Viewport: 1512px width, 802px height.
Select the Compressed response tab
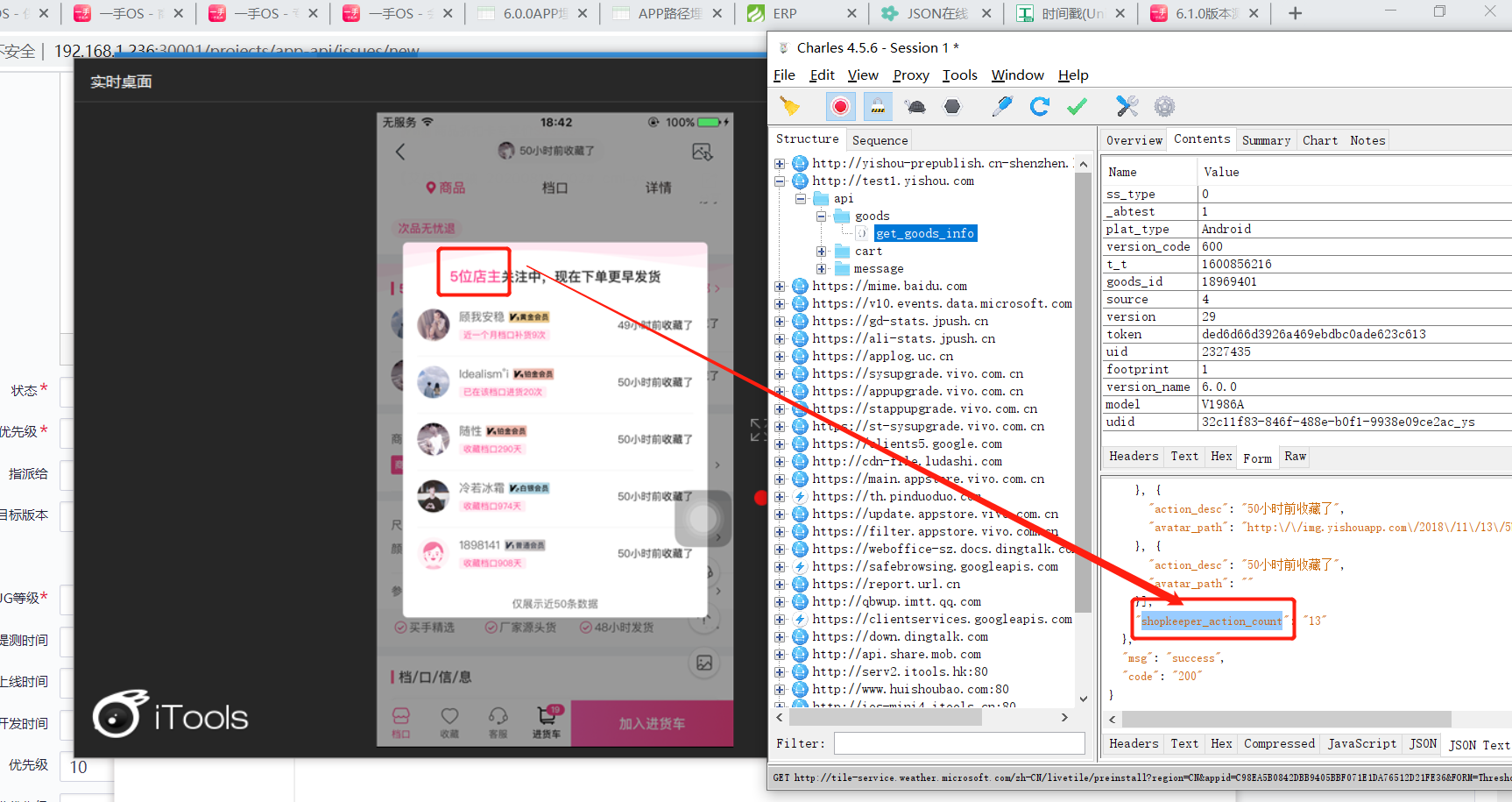click(x=1279, y=744)
